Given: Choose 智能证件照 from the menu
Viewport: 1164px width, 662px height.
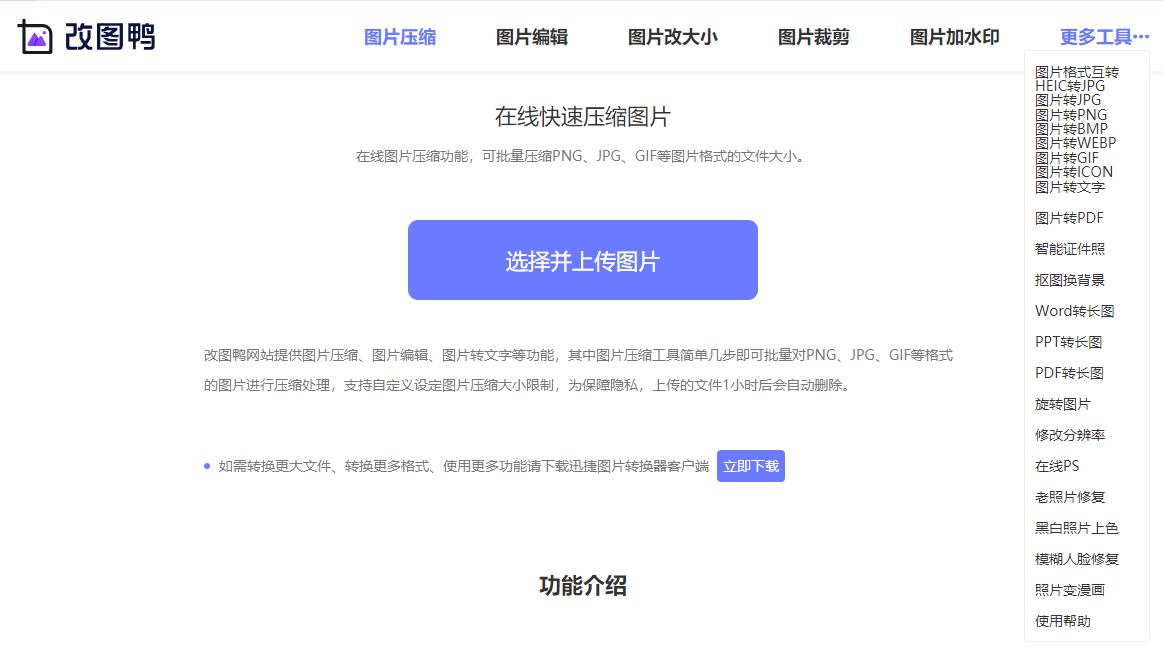Looking at the screenshot, I should [1072, 248].
